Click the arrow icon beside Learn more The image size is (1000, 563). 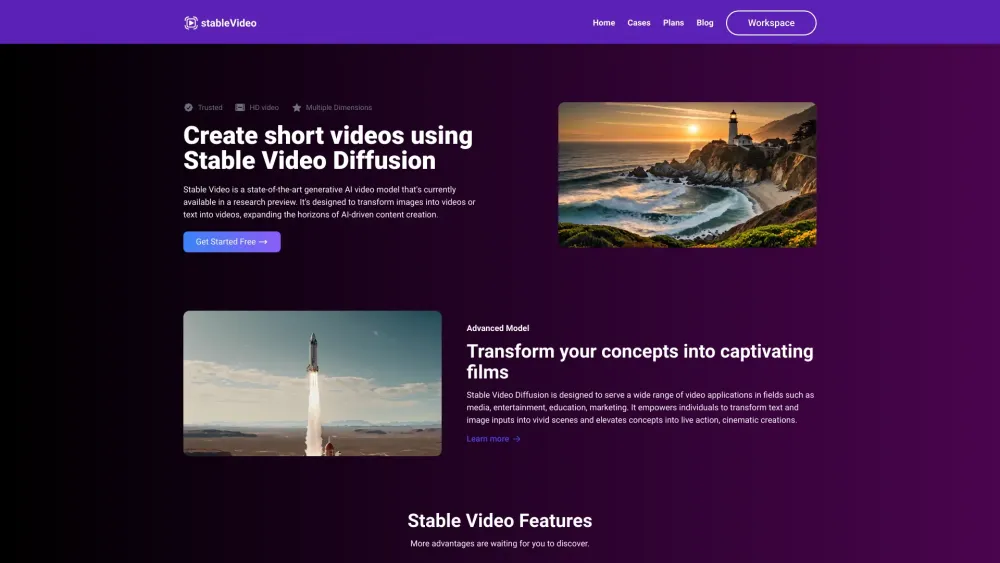(517, 439)
